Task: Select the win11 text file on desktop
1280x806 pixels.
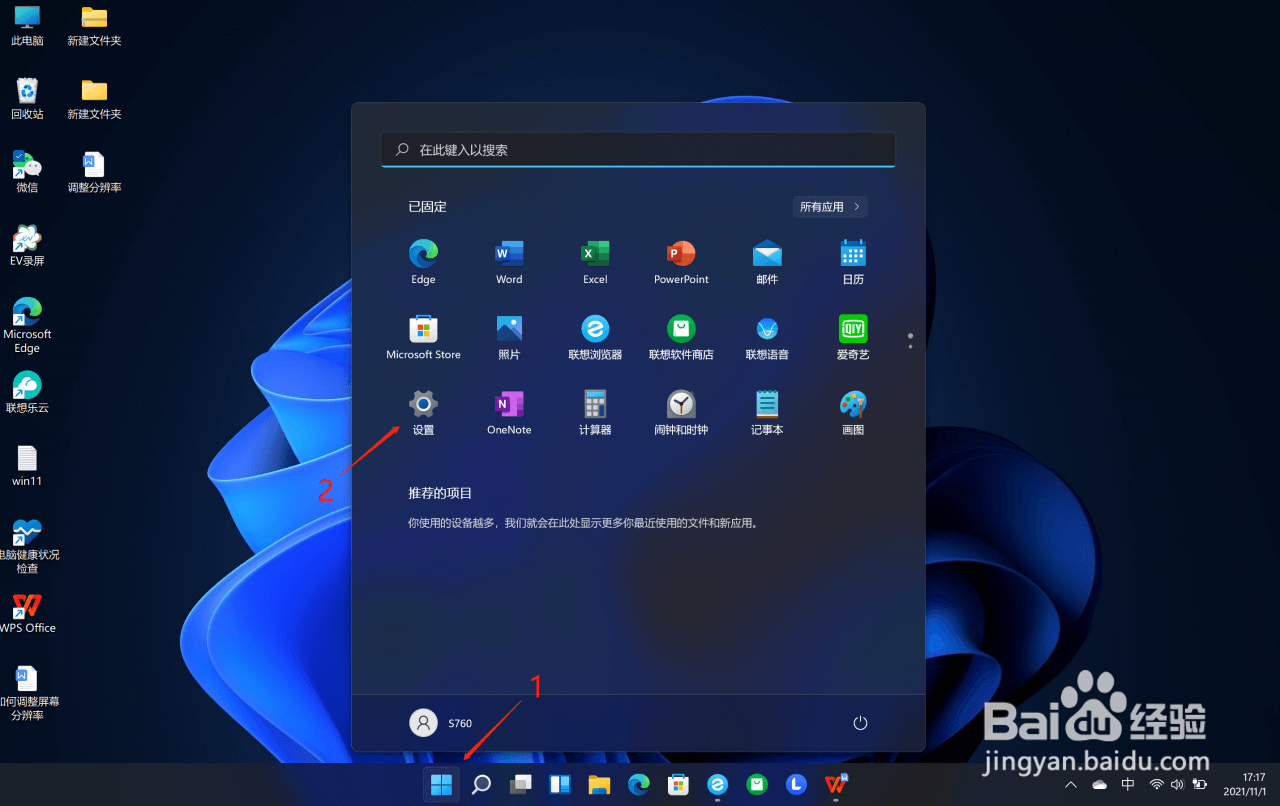Action: 27,466
